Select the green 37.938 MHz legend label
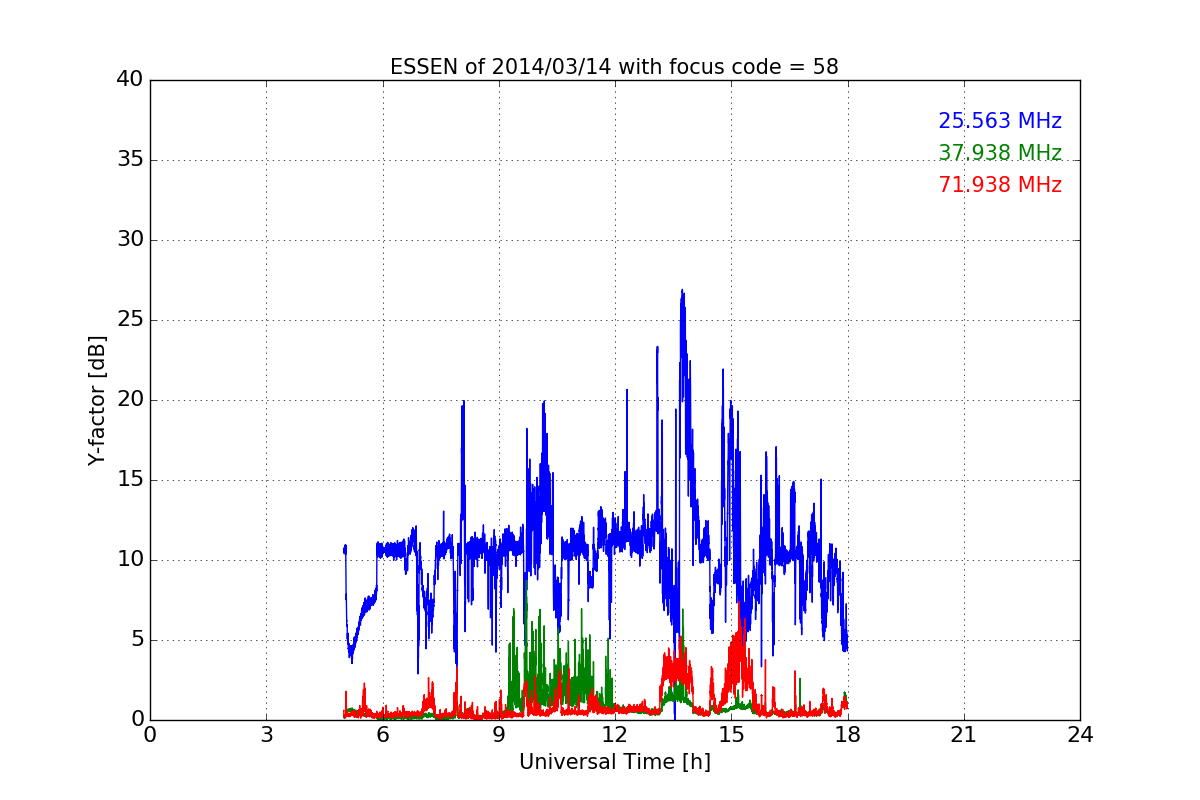This screenshot has height=800, width=1200. tap(1000, 153)
